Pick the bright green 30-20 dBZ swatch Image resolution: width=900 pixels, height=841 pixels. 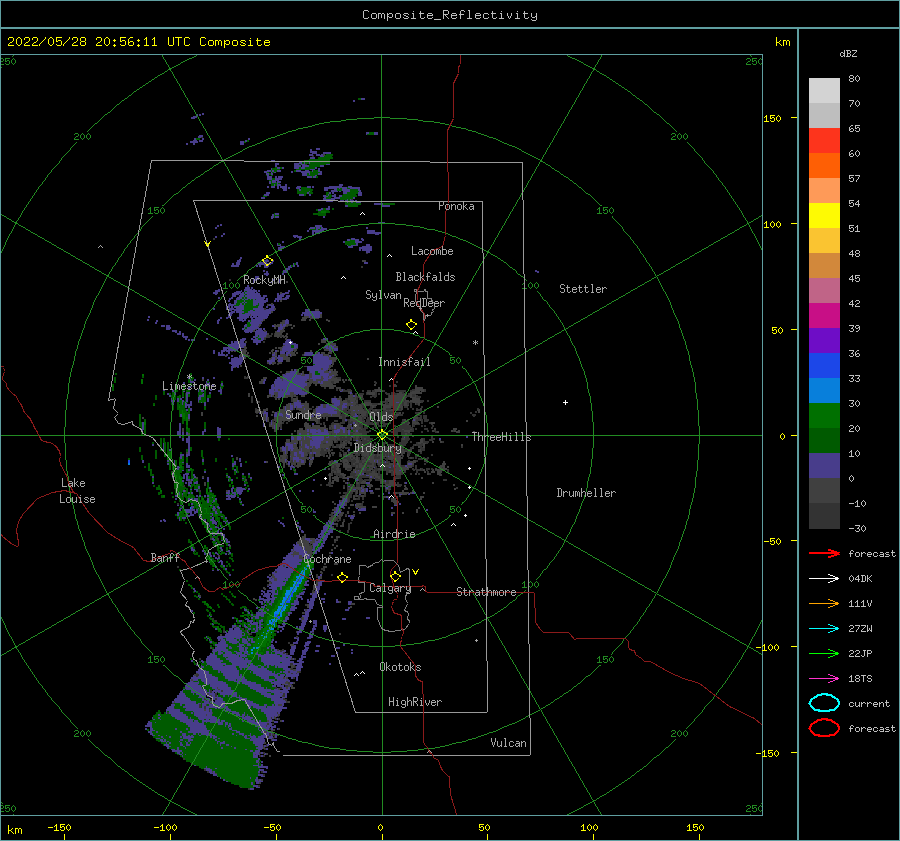coord(824,416)
